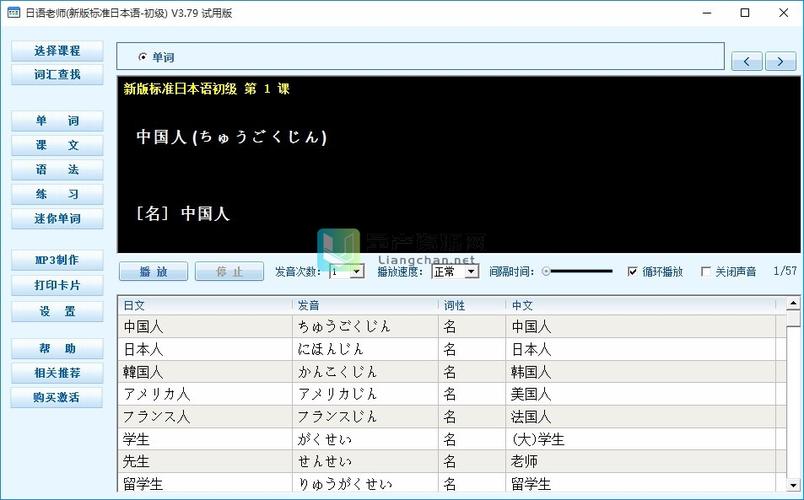Click the definition line [名] 中国人
The width and height of the screenshot is (804, 500).
point(183,213)
